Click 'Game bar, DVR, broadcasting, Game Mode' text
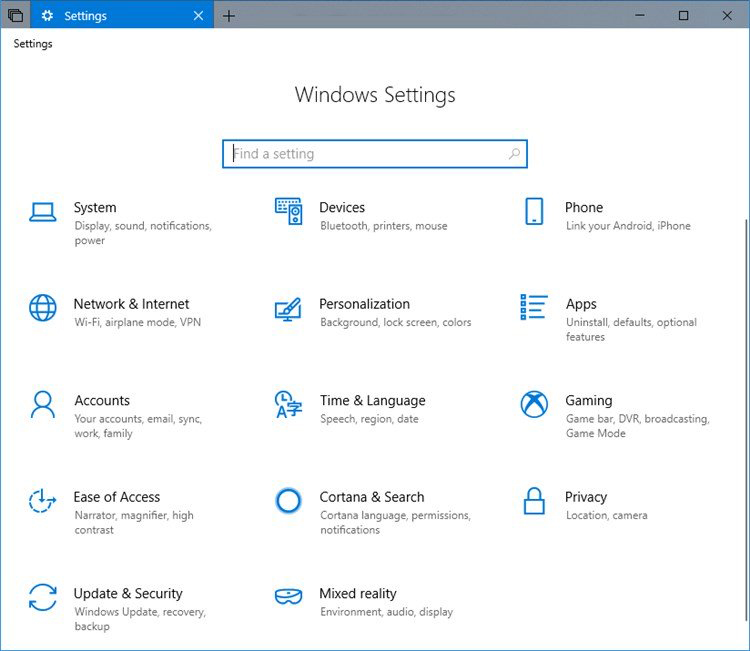The height and width of the screenshot is (651, 750). pos(637,426)
